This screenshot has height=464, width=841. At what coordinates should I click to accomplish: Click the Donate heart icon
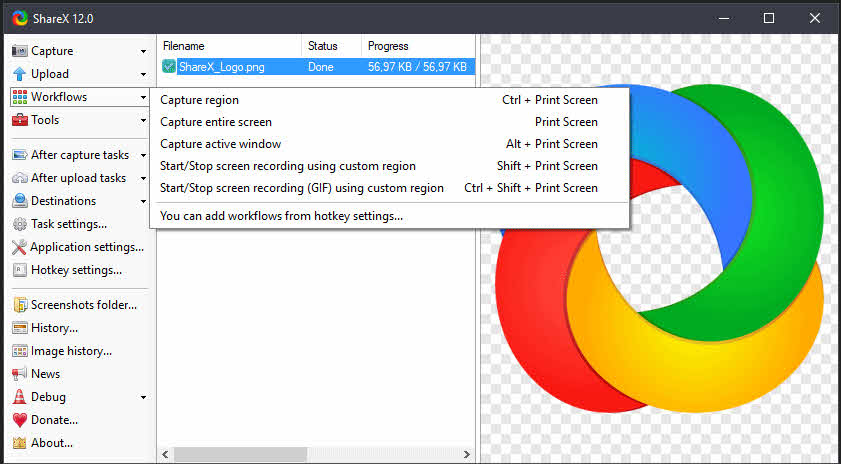(x=19, y=420)
